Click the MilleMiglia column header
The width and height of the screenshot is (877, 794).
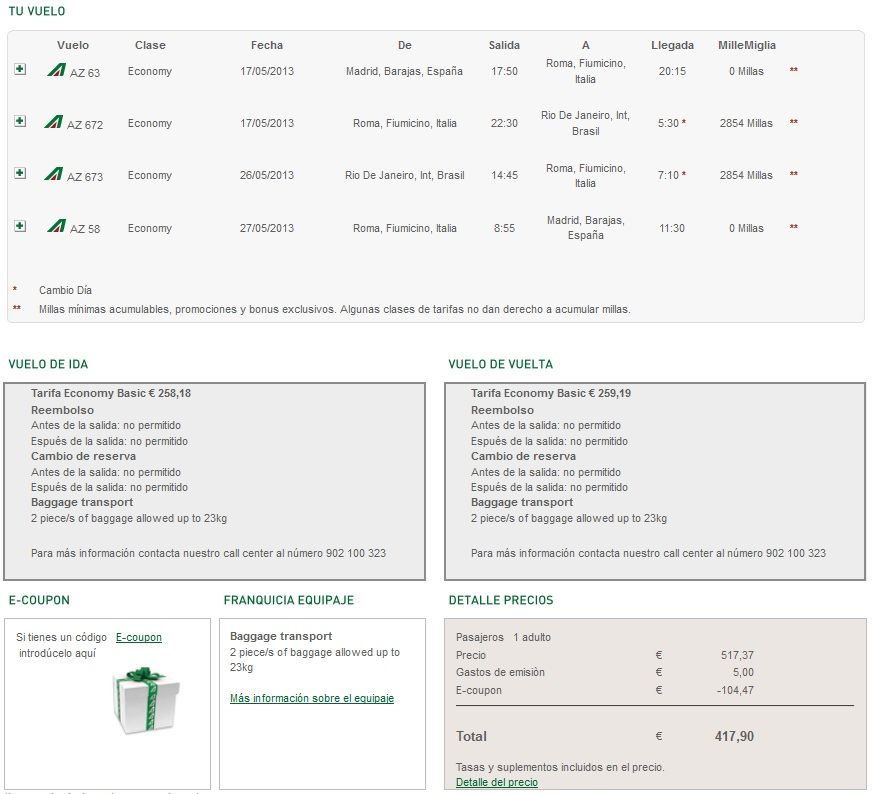(x=747, y=45)
